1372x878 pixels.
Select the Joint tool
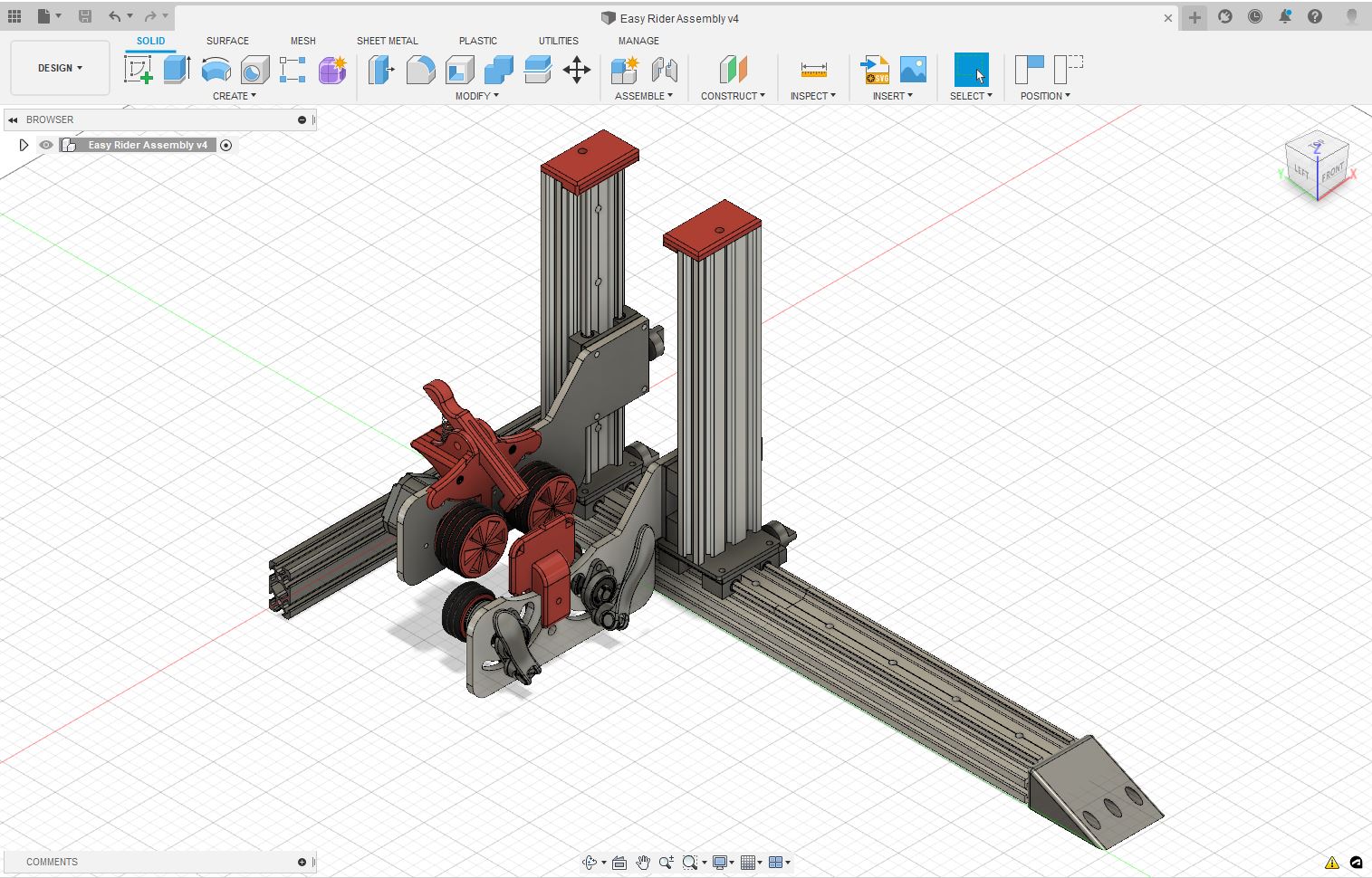point(664,70)
